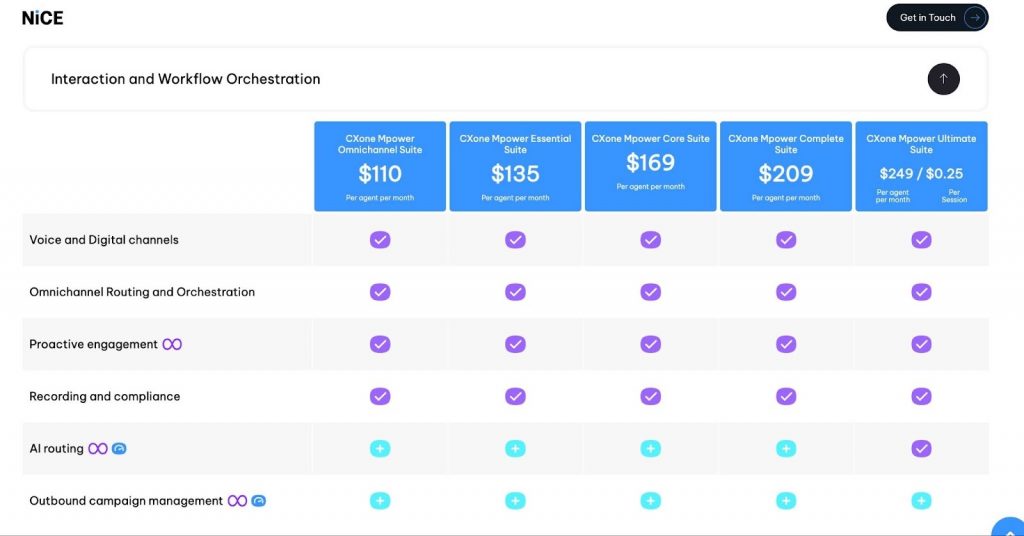
Task: Collapse Interaction and Workflow Orchestration section
Action: 943,79
